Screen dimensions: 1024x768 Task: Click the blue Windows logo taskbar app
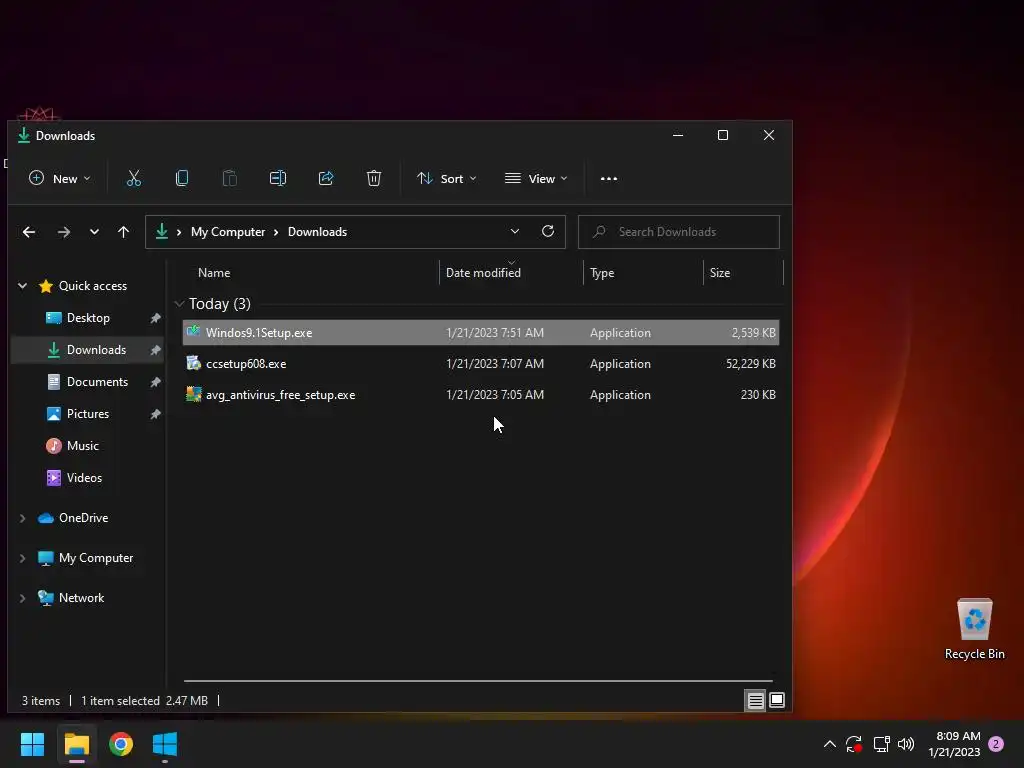(x=165, y=744)
